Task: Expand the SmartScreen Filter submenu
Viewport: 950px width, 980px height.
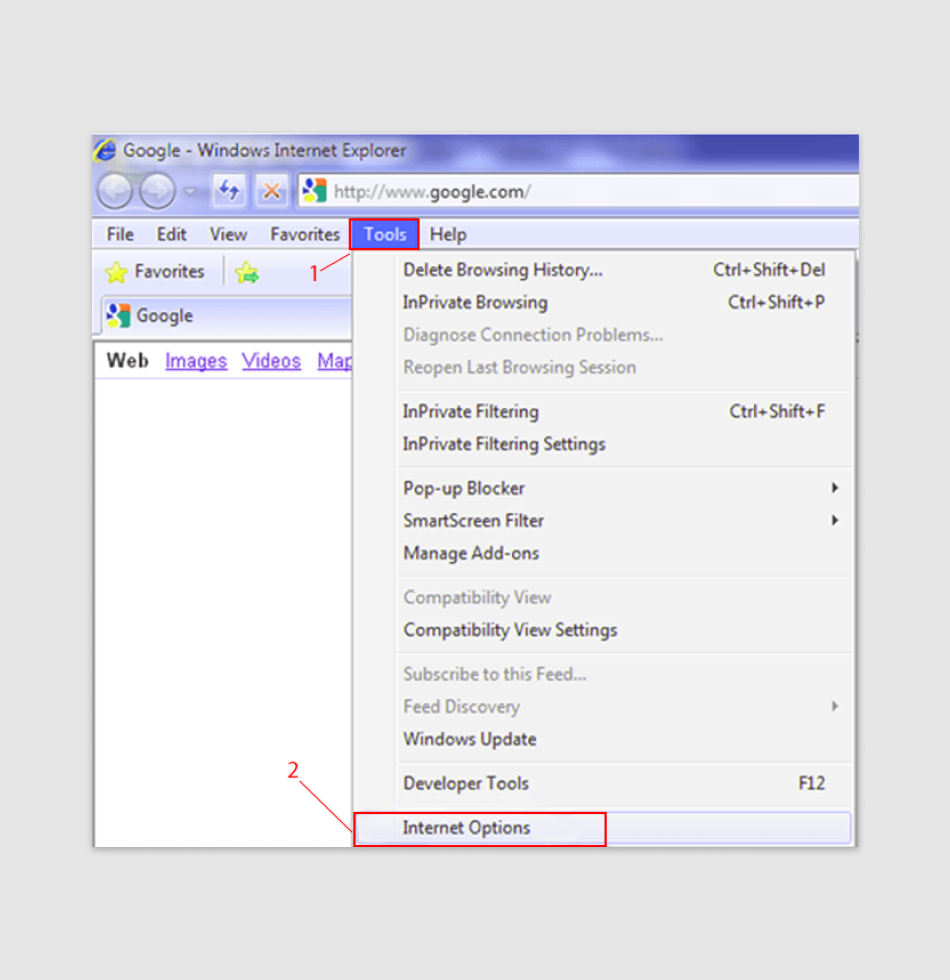Action: tap(603, 521)
